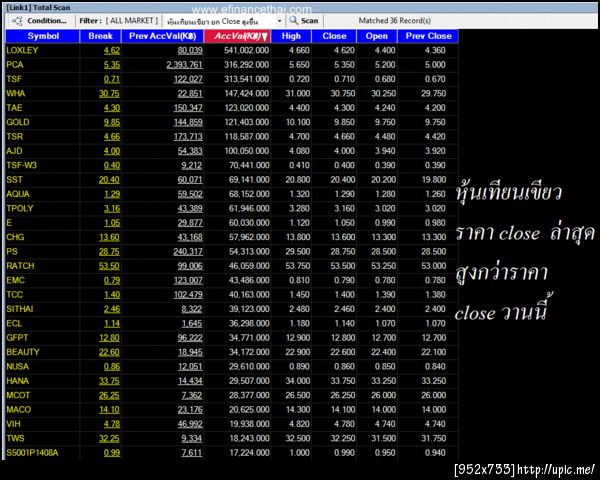The image size is (600, 480).
Task: Select the MACO symbol
Action: click(18, 410)
